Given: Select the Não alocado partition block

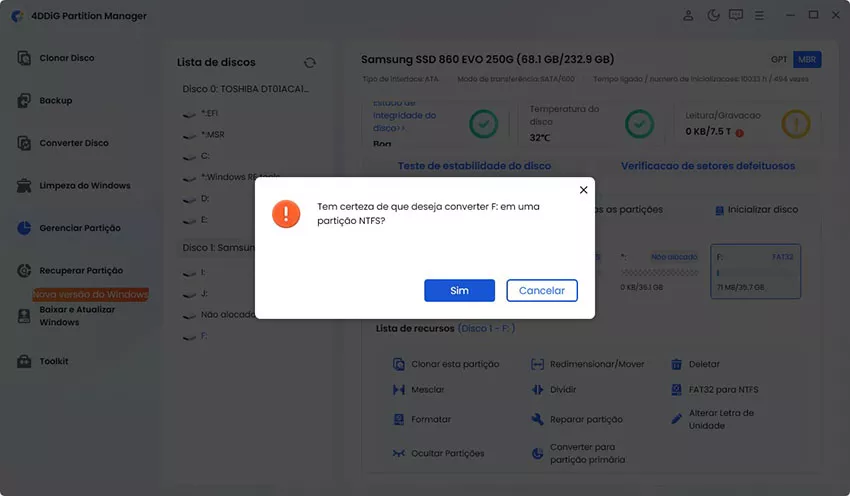Looking at the screenshot, I should coord(659,272).
